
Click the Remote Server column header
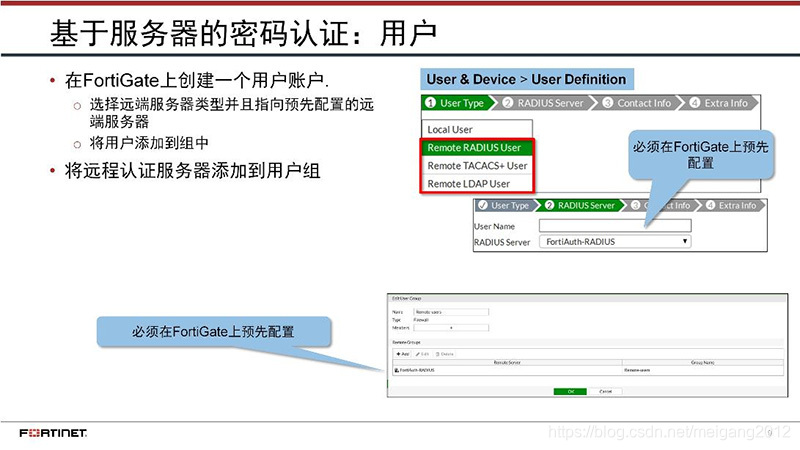[507, 362]
